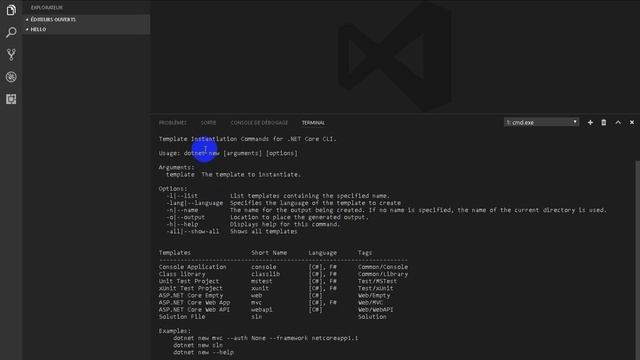The width and height of the screenshot is (640, 360).
Task: Kill the terminal with trash icon
Action: coord(604,122)
